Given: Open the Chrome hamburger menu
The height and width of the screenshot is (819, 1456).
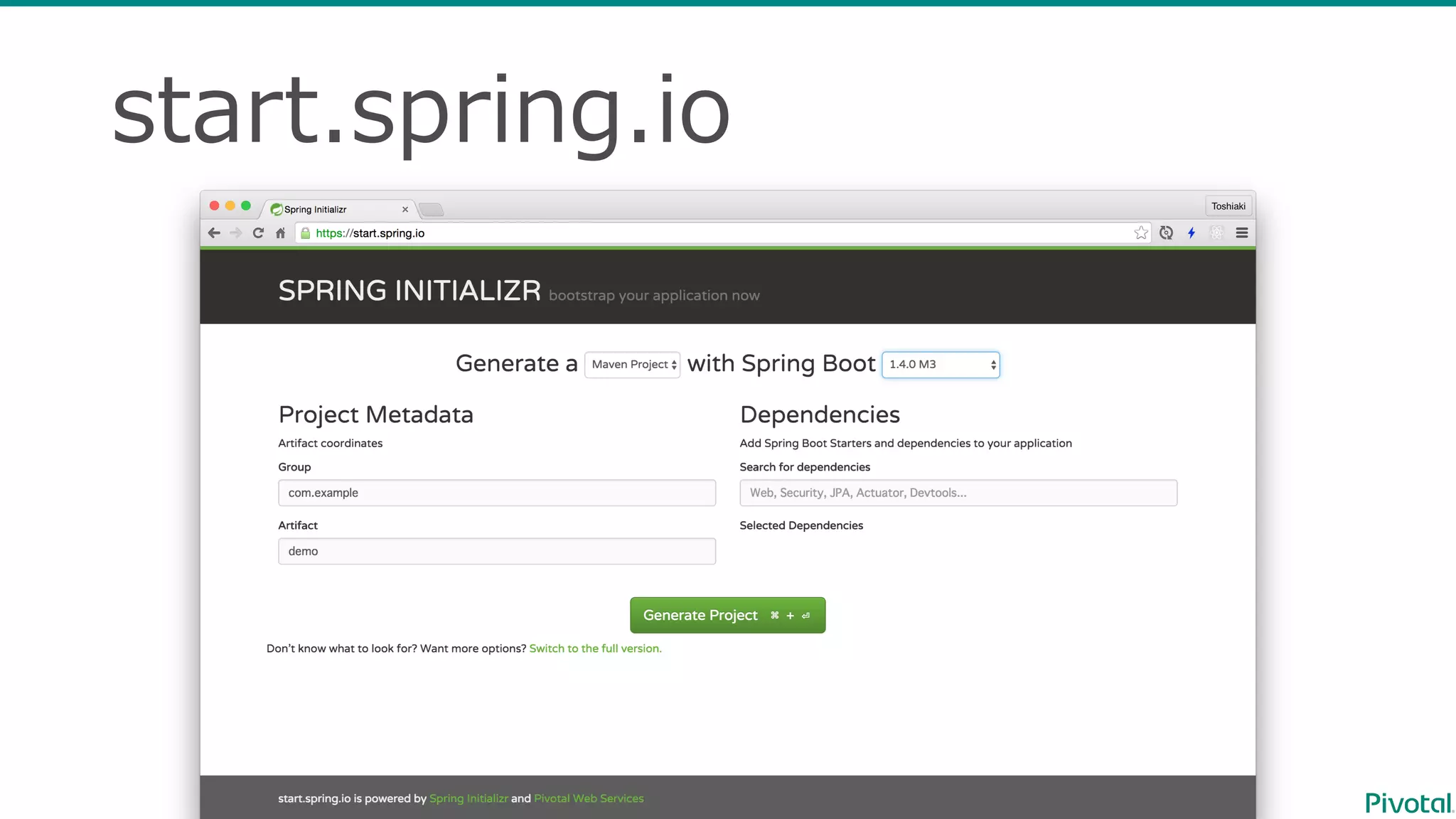Looking at the screenshot, I should pos(1242,233).
